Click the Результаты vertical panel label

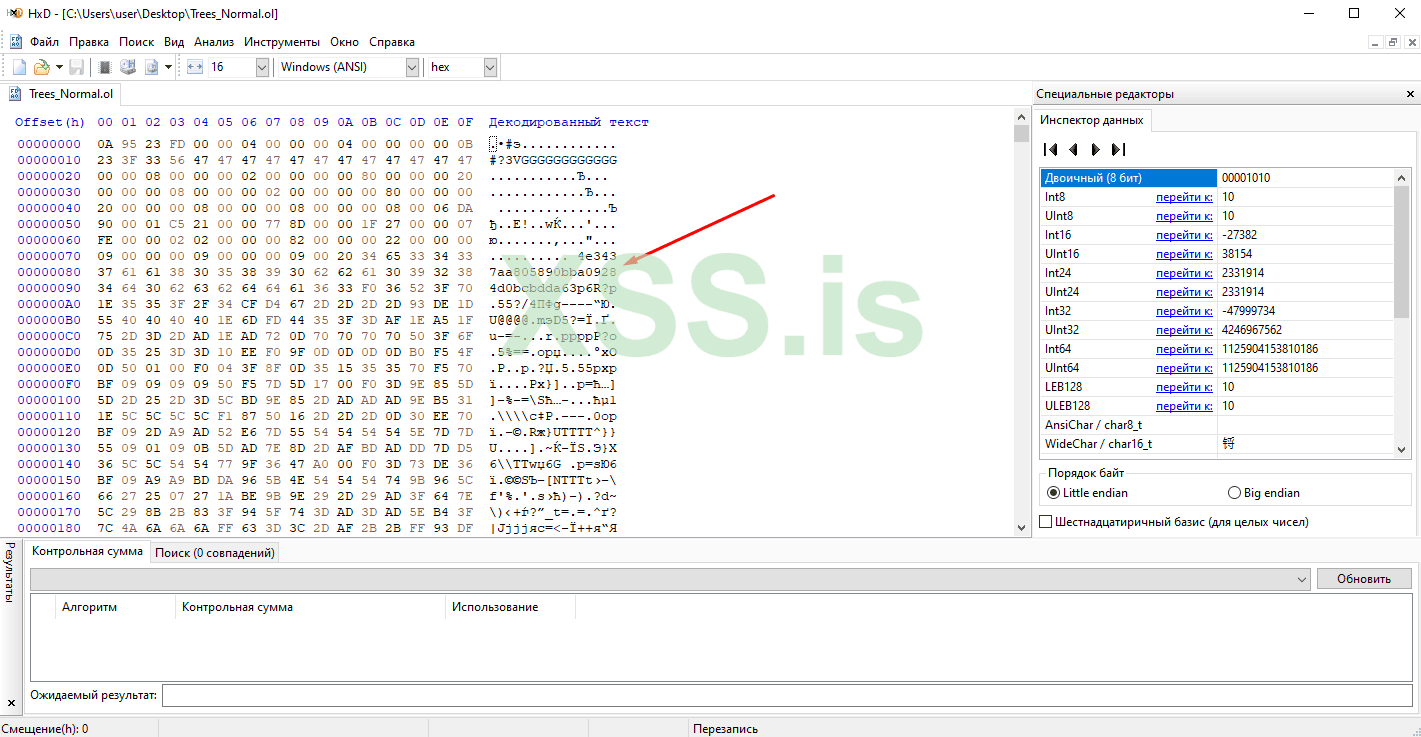(10, 573)
